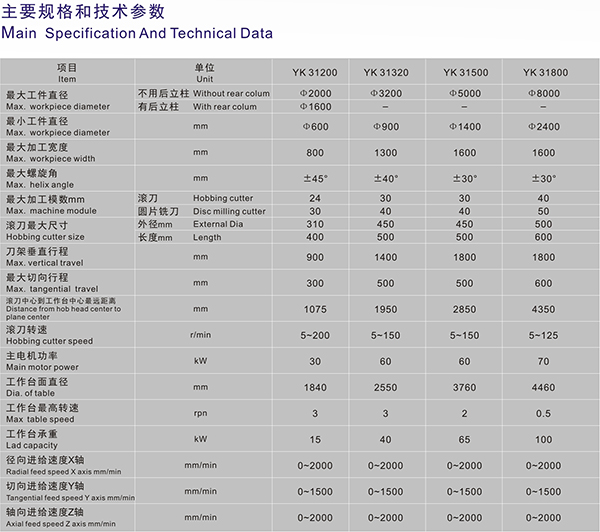Click the 'Φ1400' cell
Image resolution: width=600 pixels, height=532 pixels.
(x=465, y=127)
